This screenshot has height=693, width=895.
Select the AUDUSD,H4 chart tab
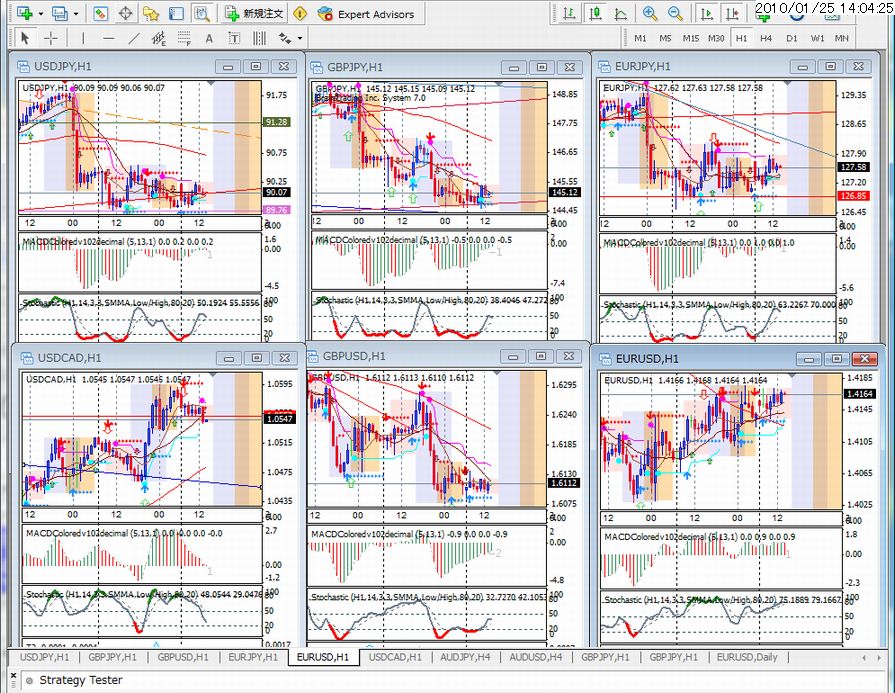pos(535,657)
